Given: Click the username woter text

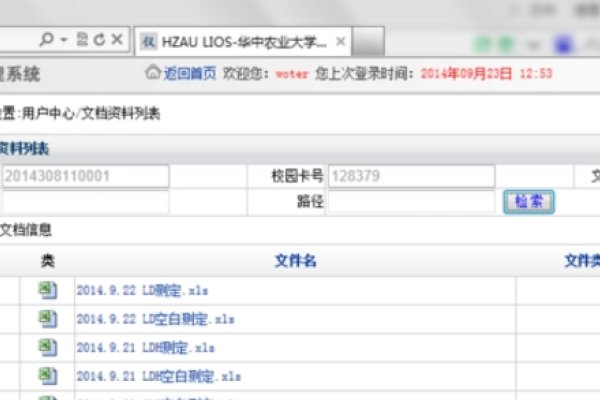Looking at the screenshot, I should click(292, 74).
